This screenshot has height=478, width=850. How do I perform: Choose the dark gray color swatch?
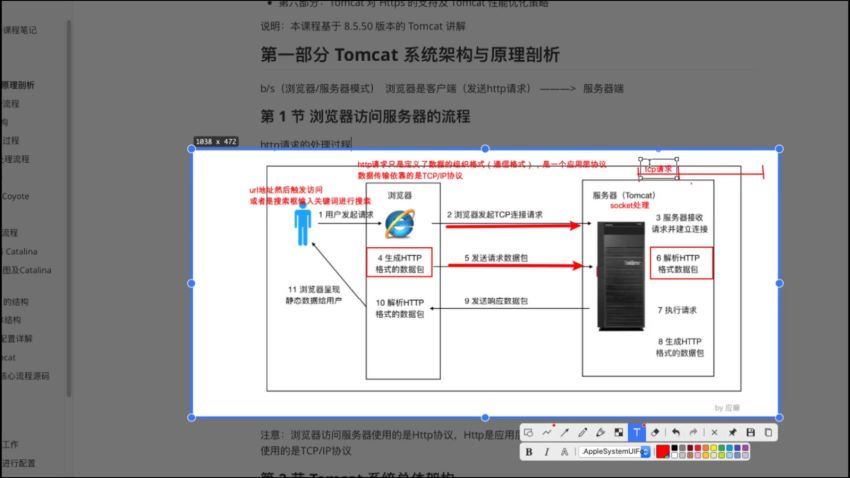pos(682,448)
